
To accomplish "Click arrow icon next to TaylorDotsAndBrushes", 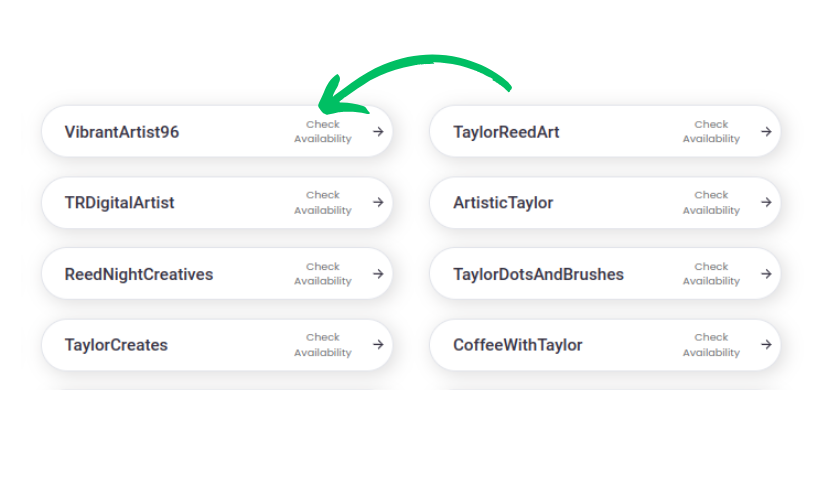I will point(766,273).
